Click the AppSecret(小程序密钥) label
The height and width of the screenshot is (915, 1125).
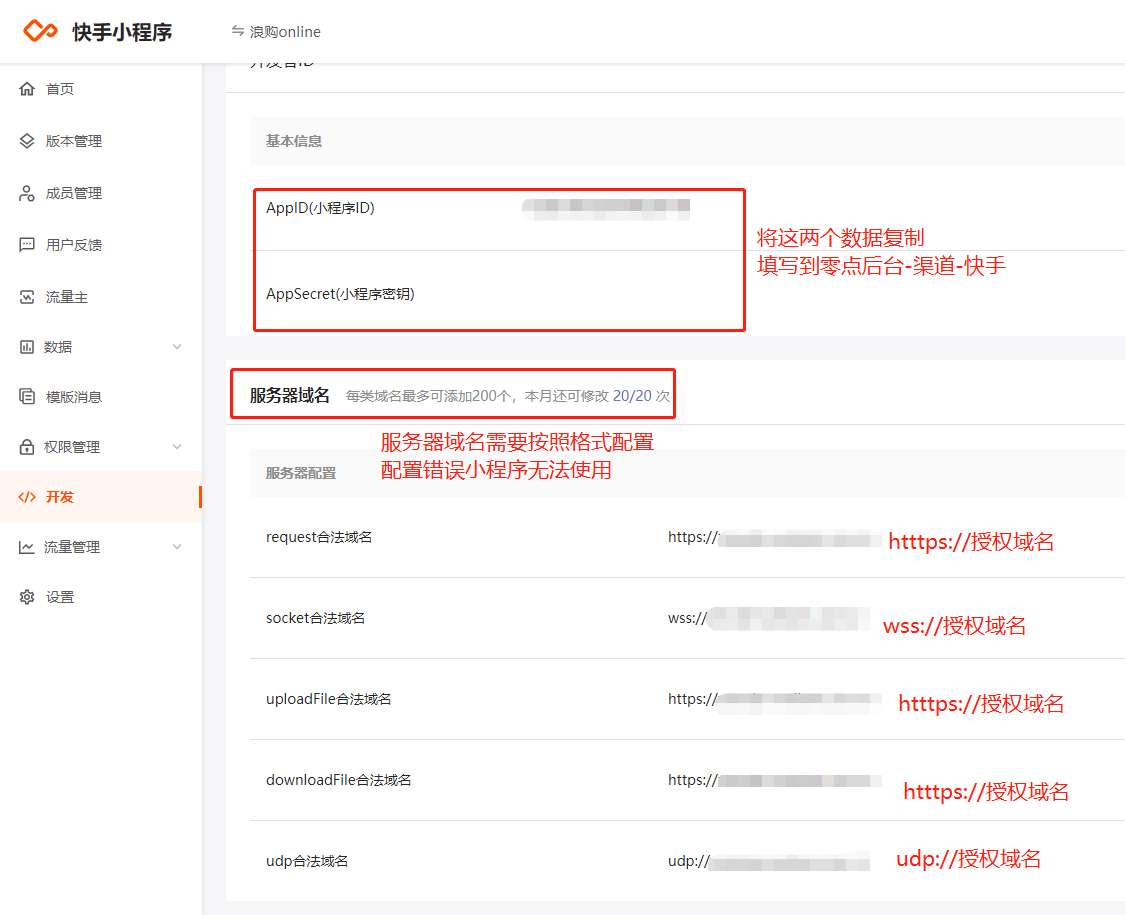(340, 294)
